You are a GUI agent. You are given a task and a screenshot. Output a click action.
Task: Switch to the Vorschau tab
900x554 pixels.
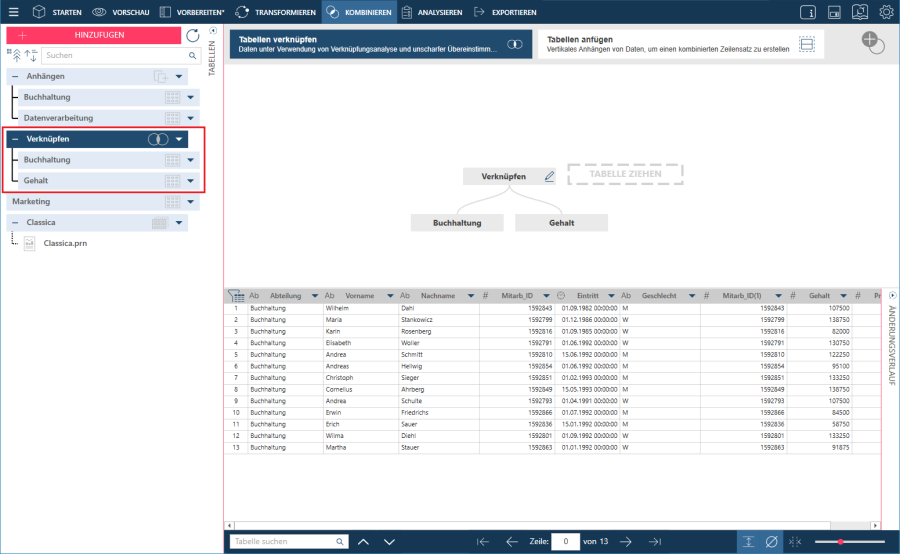pos(121,12)
